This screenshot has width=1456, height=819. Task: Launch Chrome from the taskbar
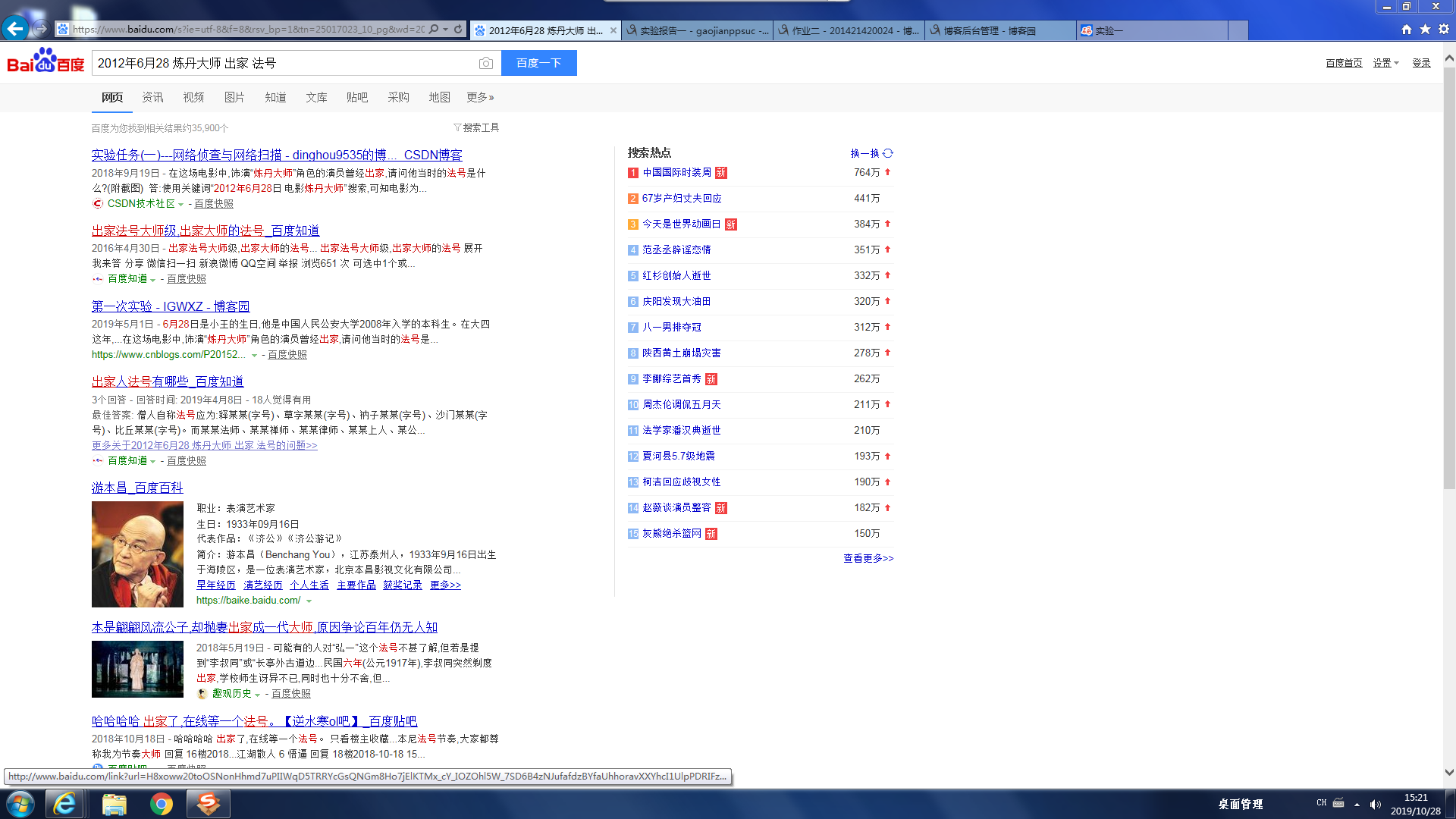click(x=161, y=804)
